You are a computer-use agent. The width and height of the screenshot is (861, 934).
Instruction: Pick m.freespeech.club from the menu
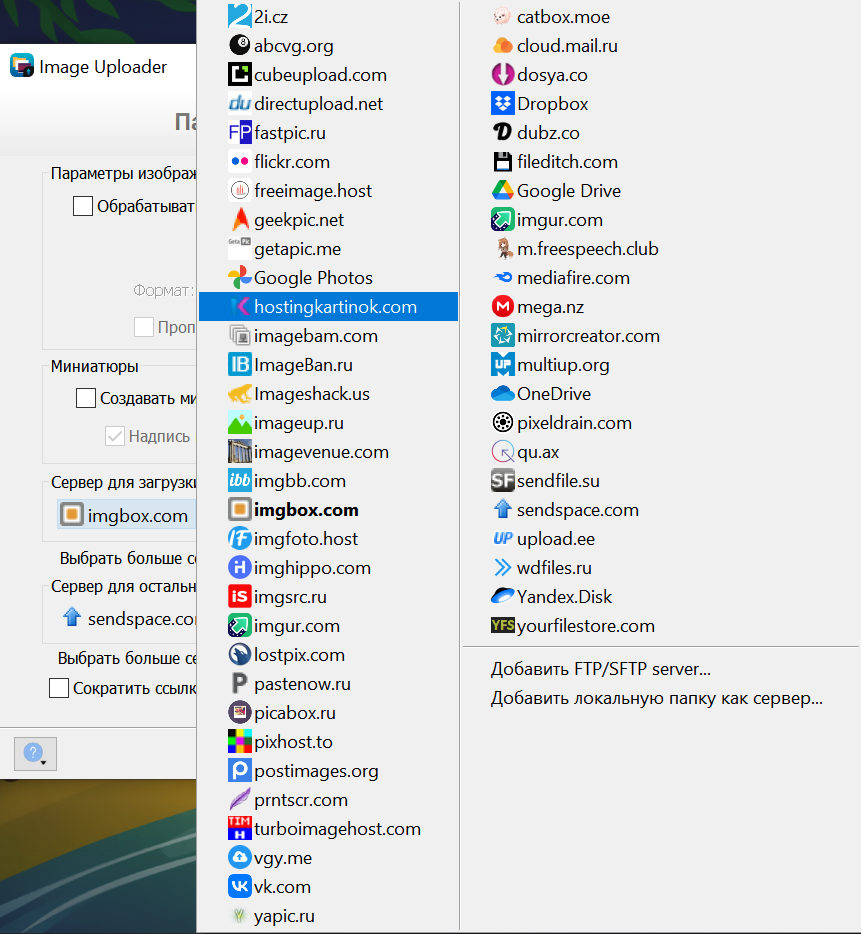coord(661,249)
